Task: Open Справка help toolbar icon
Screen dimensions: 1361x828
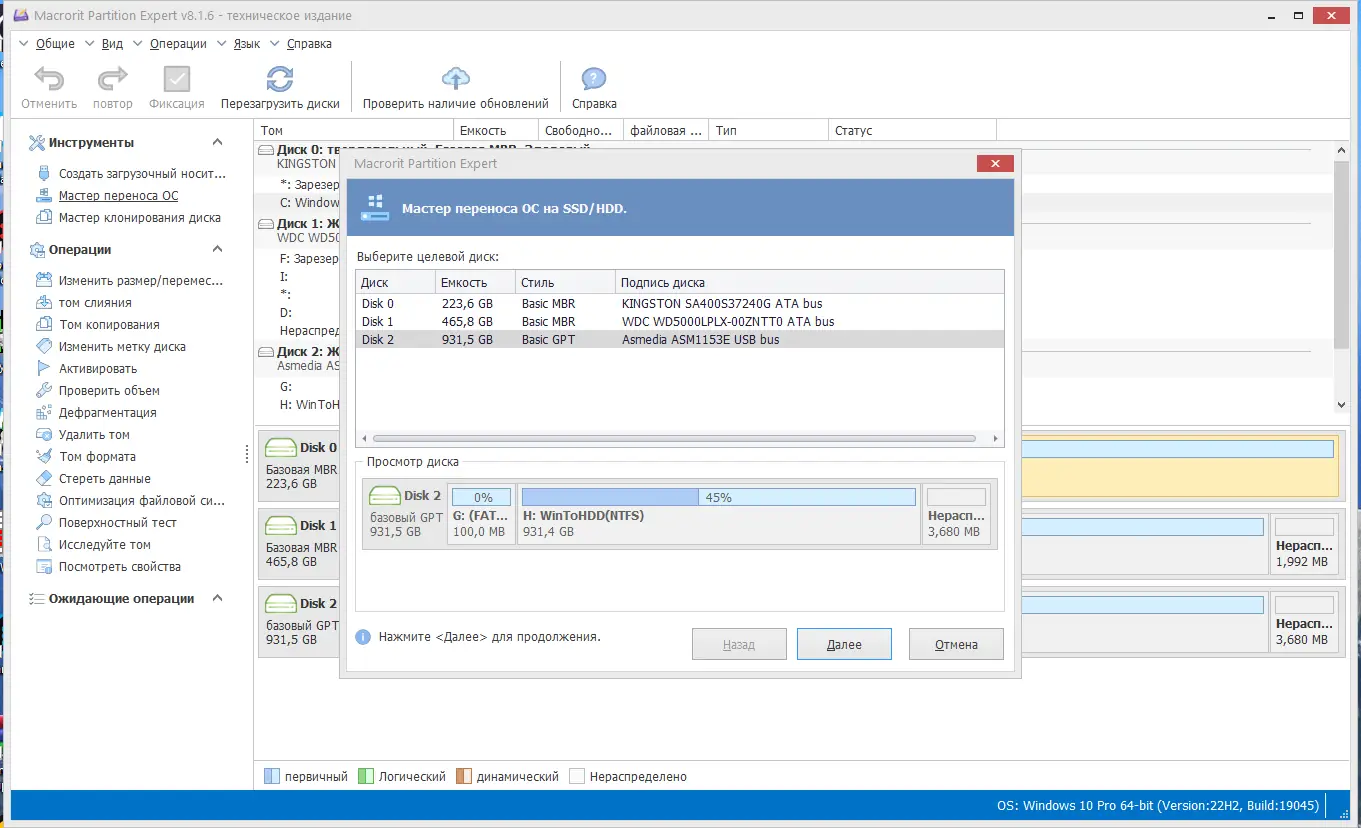Action: [x=594, y=79]
